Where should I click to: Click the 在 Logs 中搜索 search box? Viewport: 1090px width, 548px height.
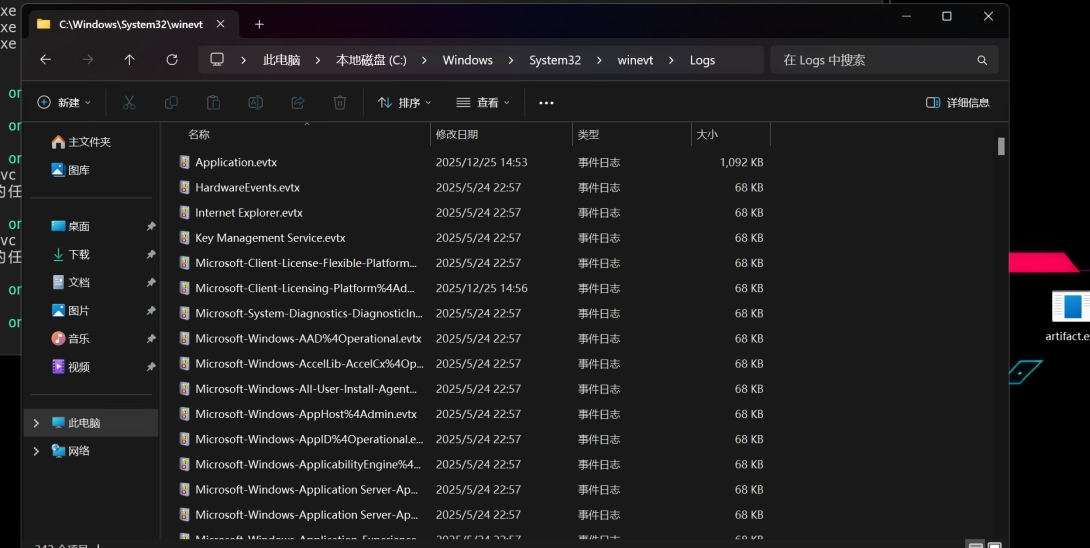(875, 60)
